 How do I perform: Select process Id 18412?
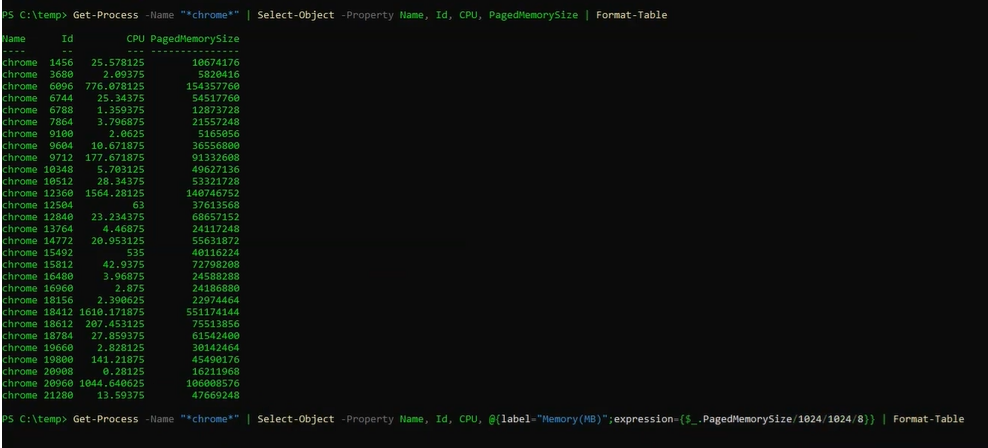(x=59, y=313)
